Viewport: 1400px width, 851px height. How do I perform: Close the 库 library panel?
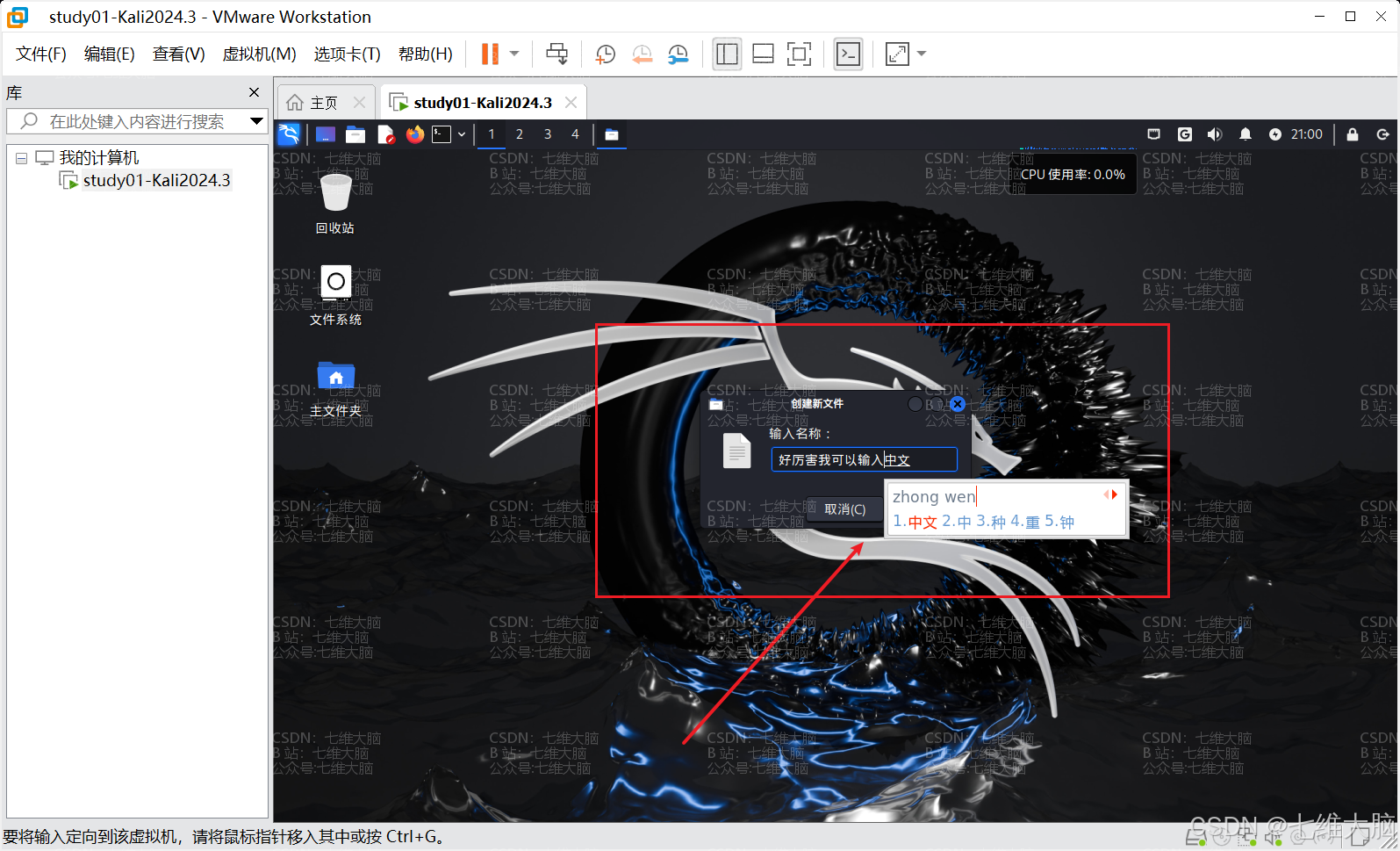(x=255, y=92)
